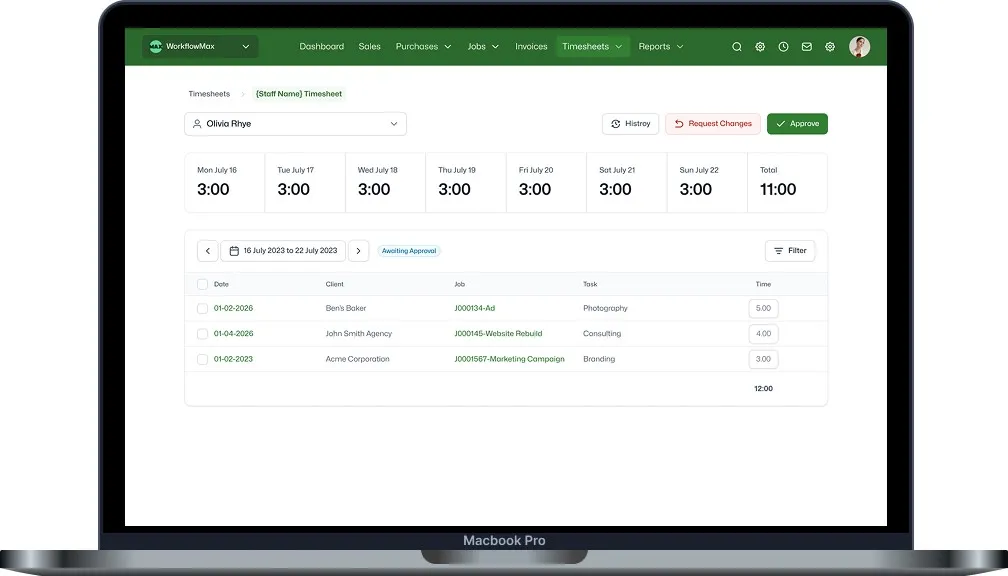This screenshot has width=1008, height=576.
Task: Click the Date column header
Action: (x=221, y=284)
